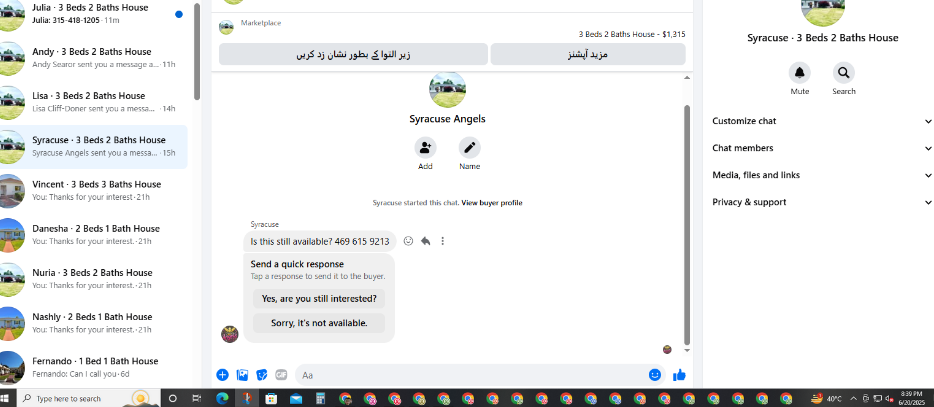934x407 pixels.
Task: Click the Add people icon under Syracuse Angels
Action: (425, 147)
